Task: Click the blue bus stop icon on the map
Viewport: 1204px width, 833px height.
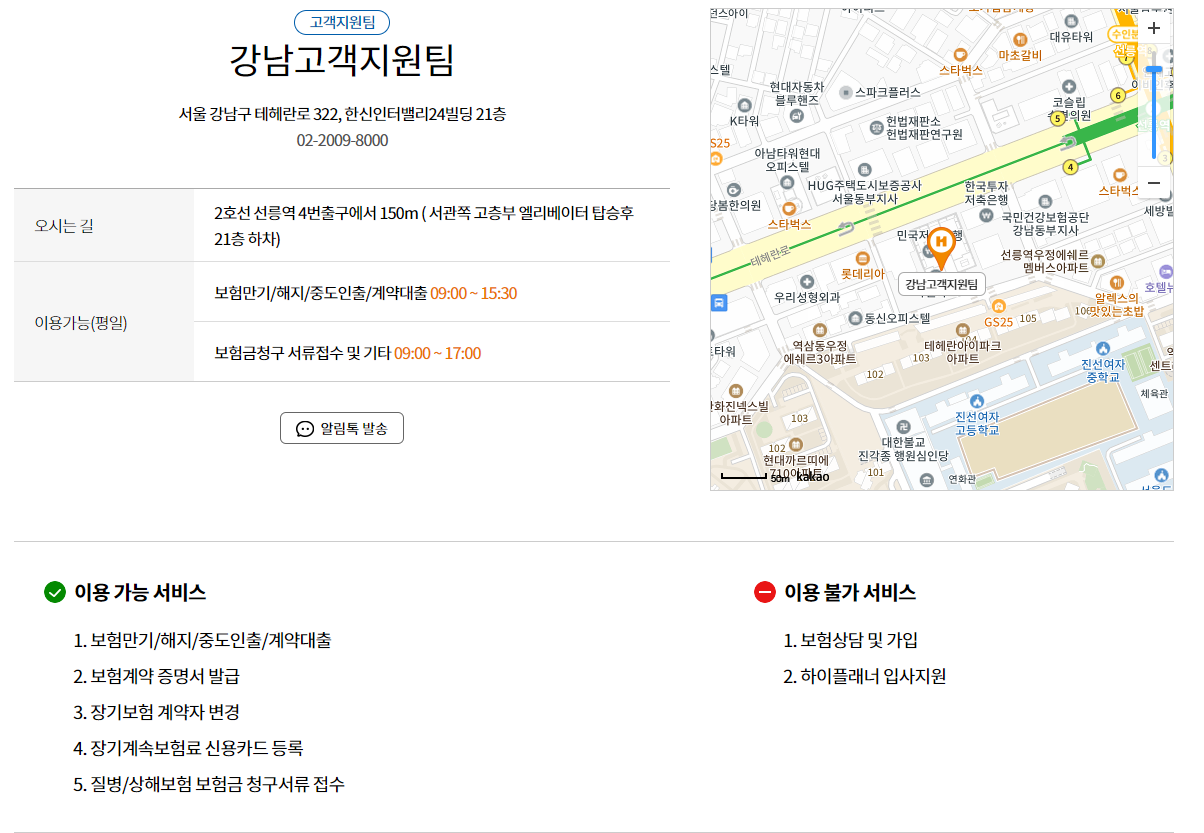Action: pyautogui.click(x=717, y=303)
